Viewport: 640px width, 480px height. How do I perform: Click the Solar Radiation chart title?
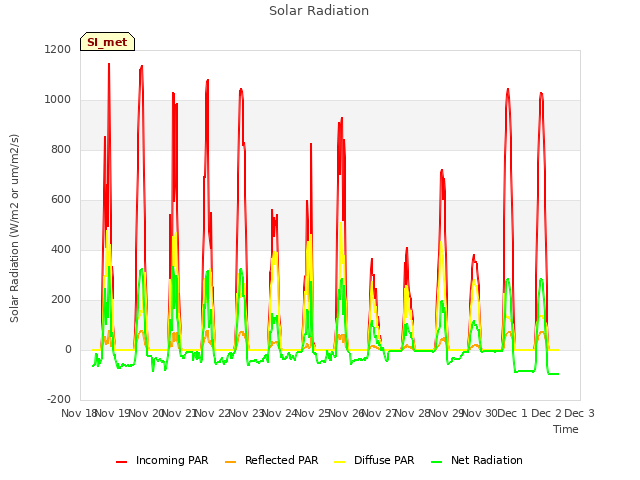click(319, 11)
